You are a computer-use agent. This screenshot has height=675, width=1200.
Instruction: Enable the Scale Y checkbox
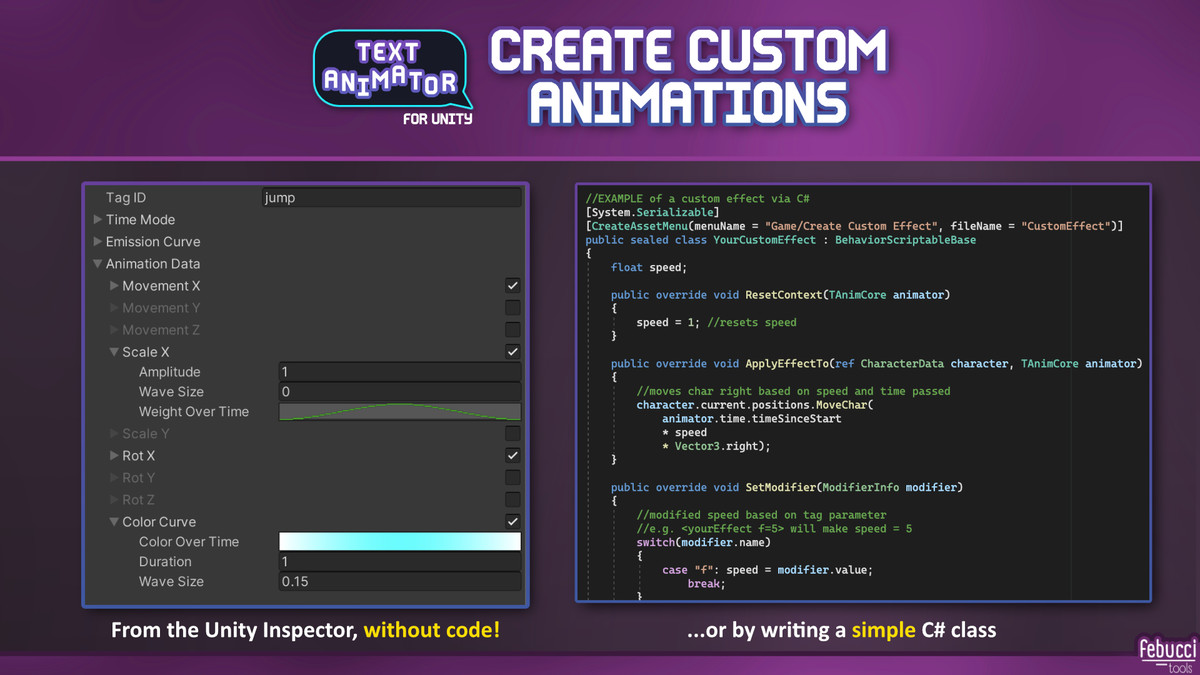[x=512, y=434]
